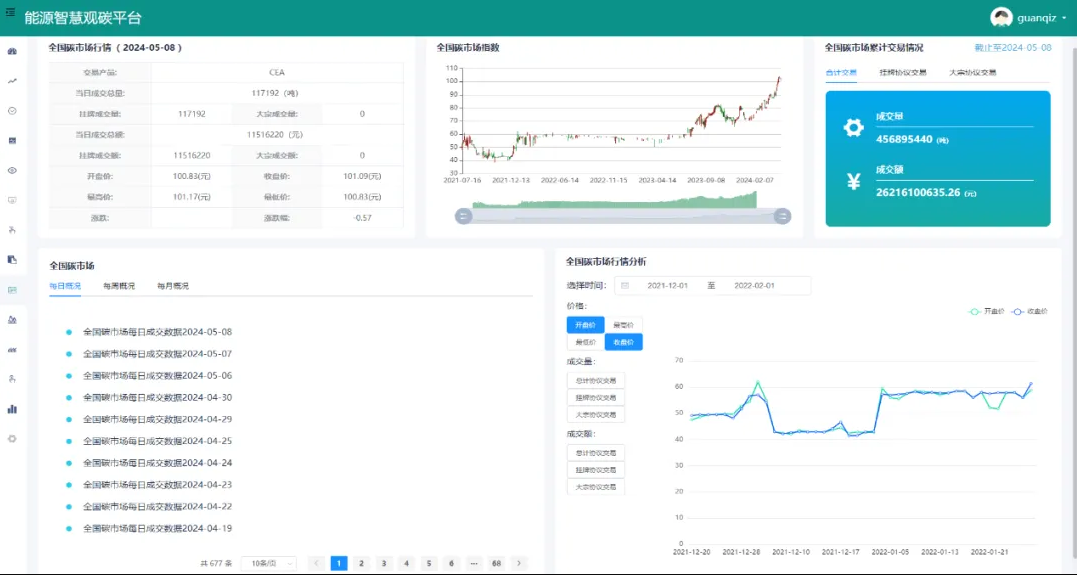Image resolution: width=1077 pixels, height=575 pixels.
Task: Click the start date field 2021-12-01
Action: 668,286
